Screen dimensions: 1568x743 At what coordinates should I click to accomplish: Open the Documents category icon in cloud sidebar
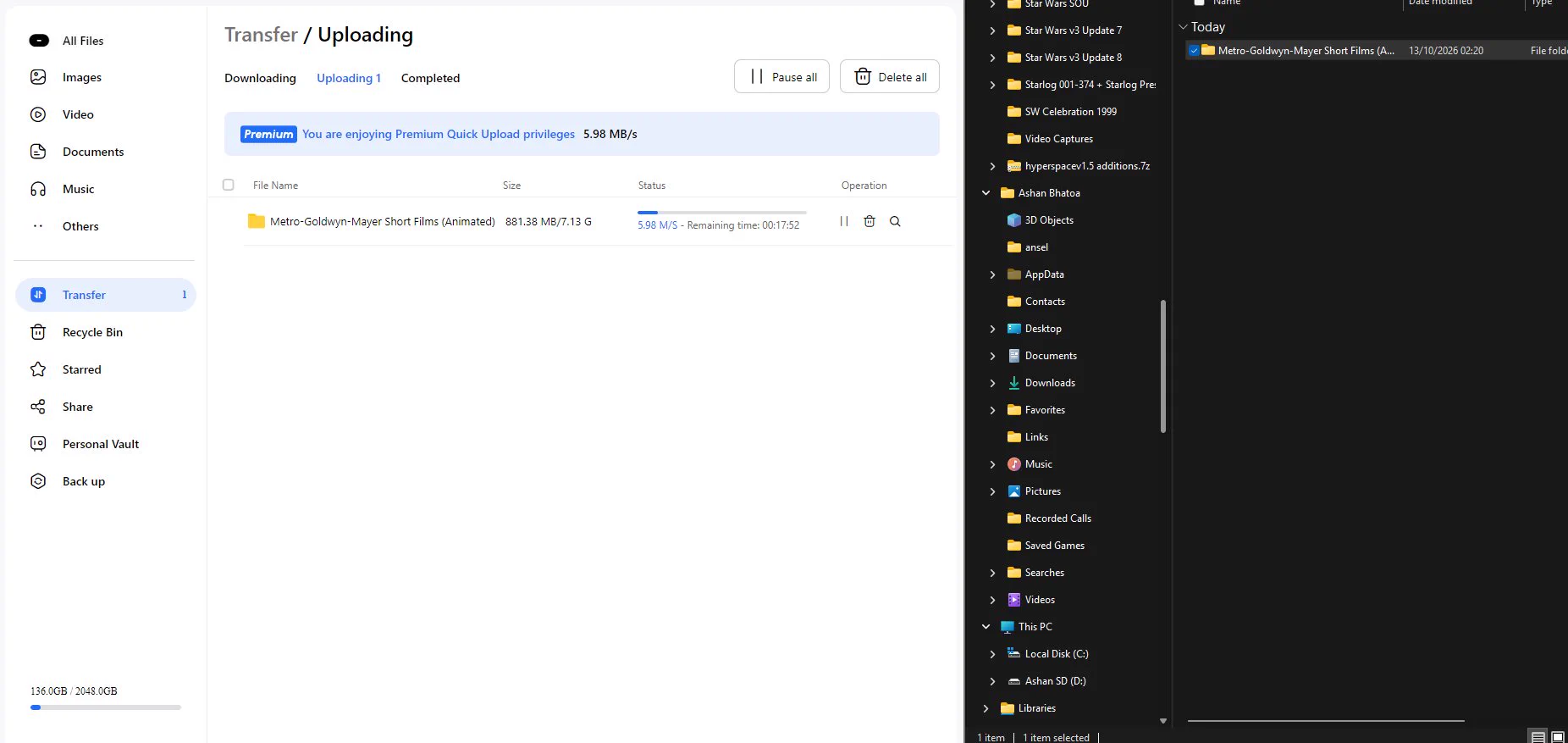[x=38, y=152]
